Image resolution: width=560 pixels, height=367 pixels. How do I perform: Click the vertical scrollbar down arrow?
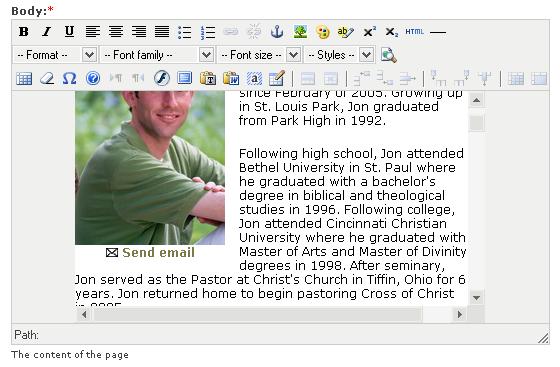pos(476,298)
